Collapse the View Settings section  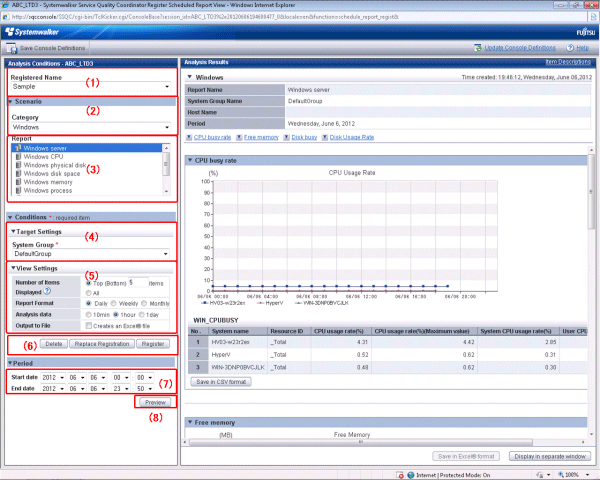click(13, 268)
